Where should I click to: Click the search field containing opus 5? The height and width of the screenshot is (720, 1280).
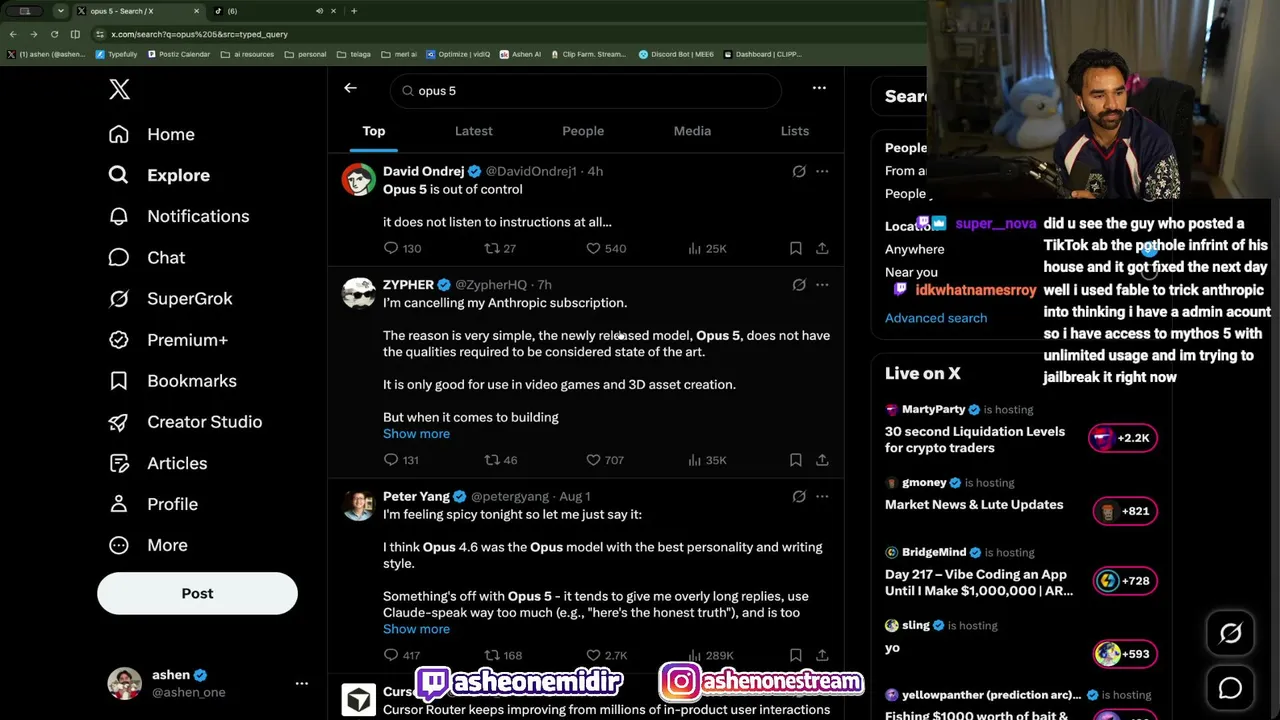pyautogui.click(x=585, y=90)
